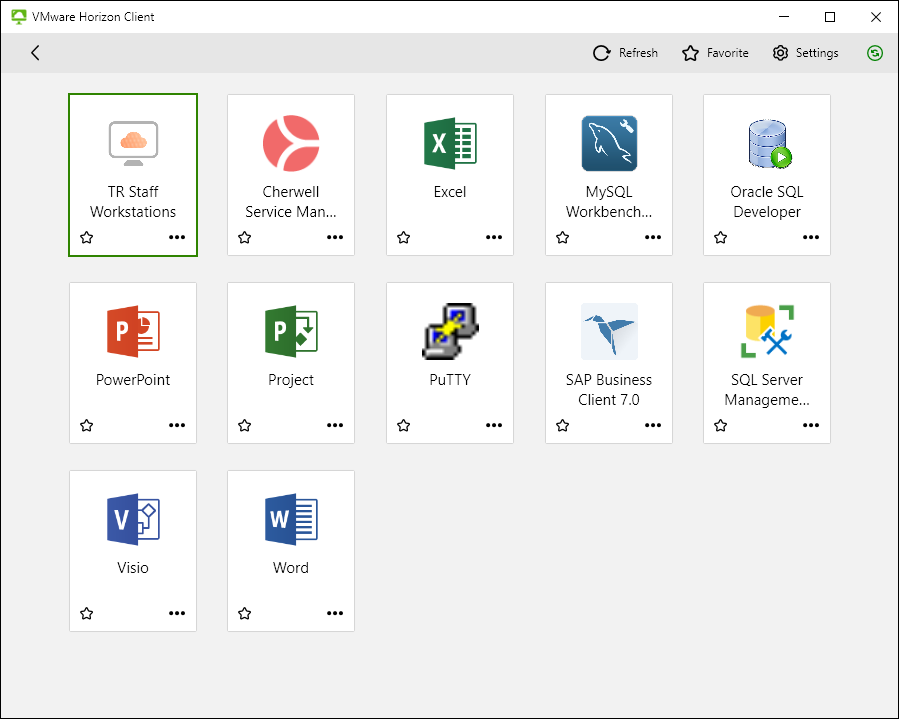The image size is (899, 719).
Task: Click the VMware Horizon Client title bar icon
Action: click(x=18, y=17)
